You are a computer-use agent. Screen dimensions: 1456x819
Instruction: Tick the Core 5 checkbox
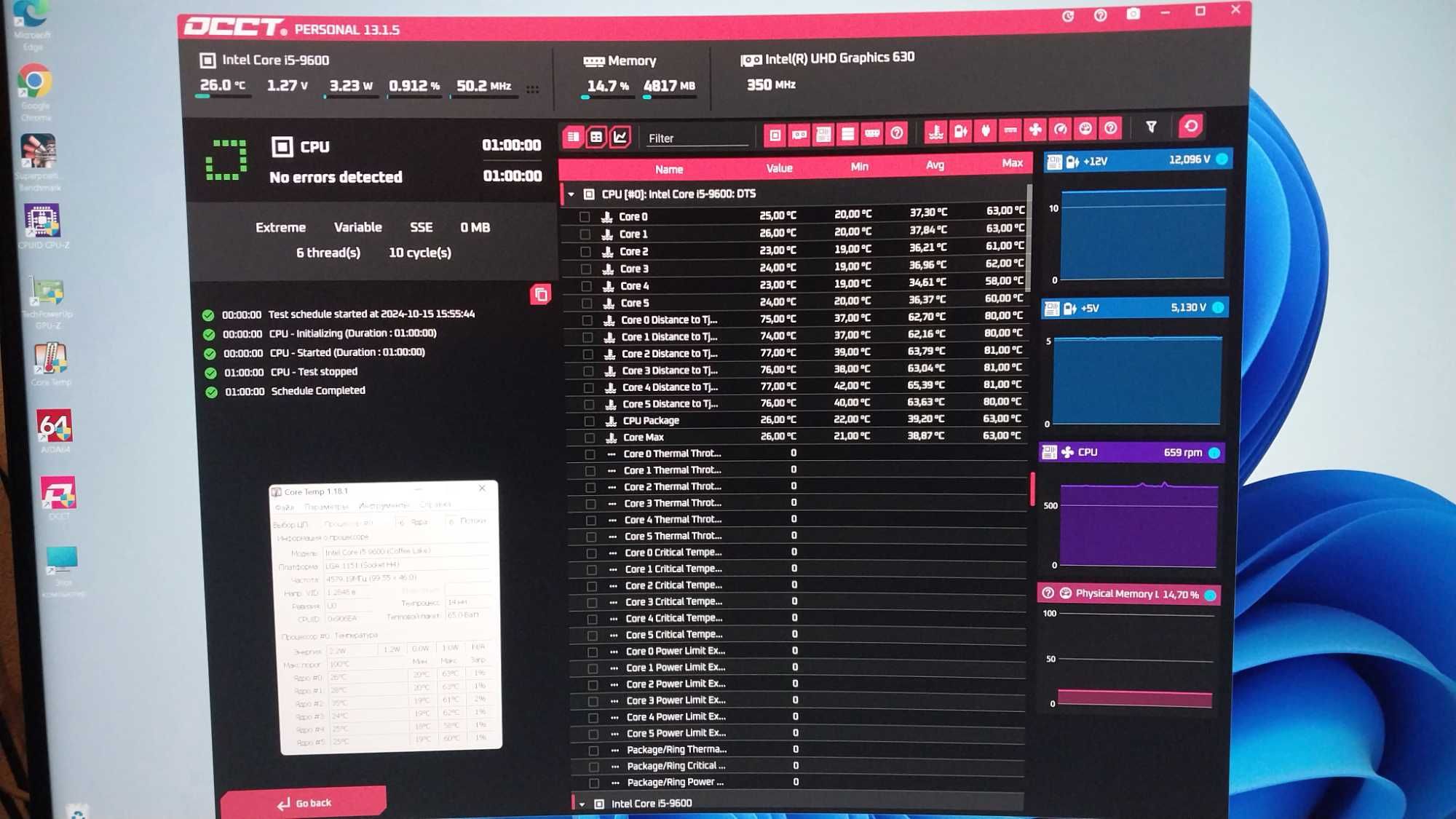click(587, 304)
